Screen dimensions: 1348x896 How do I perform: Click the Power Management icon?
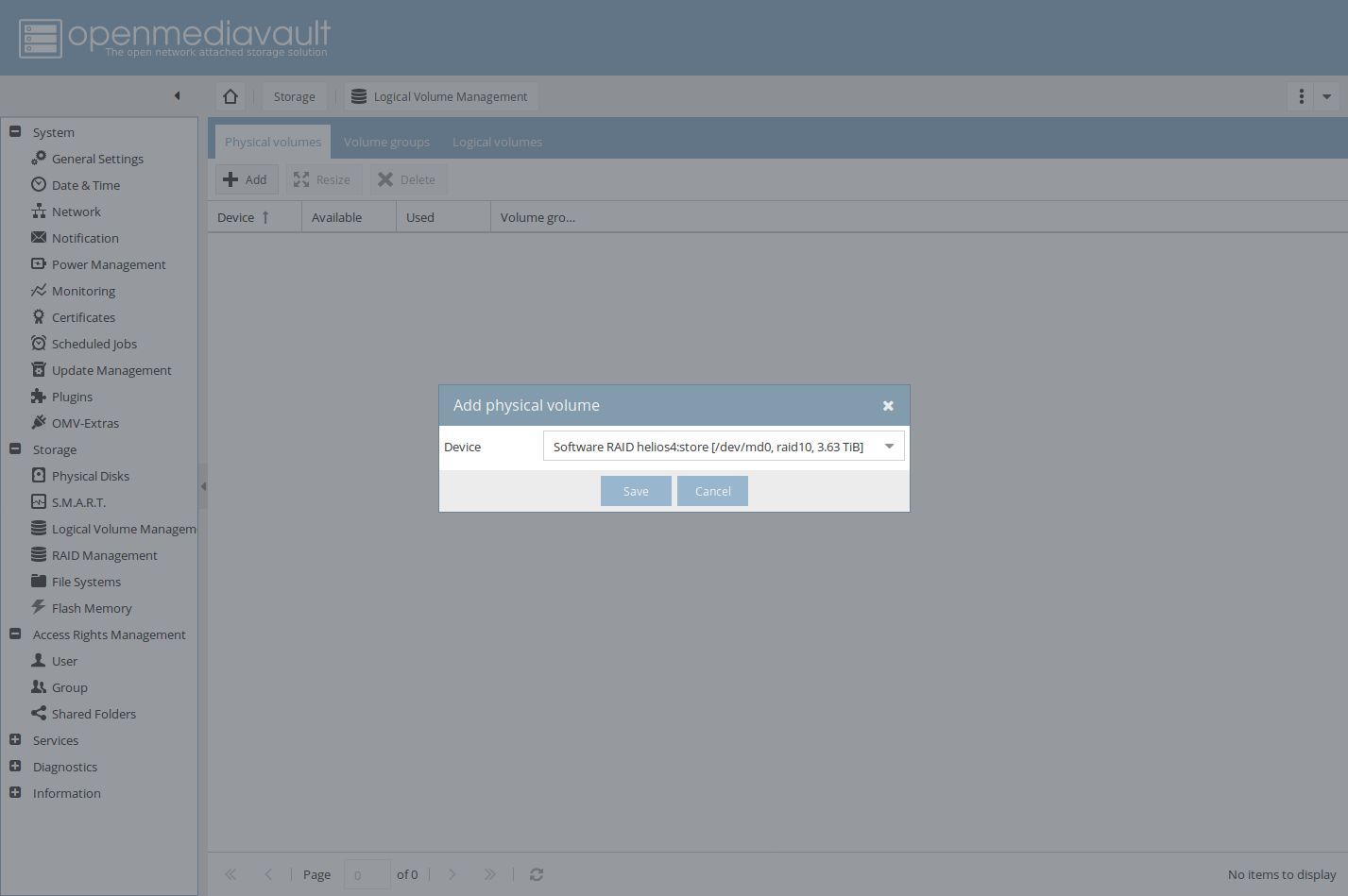click(x=39, y=263)
